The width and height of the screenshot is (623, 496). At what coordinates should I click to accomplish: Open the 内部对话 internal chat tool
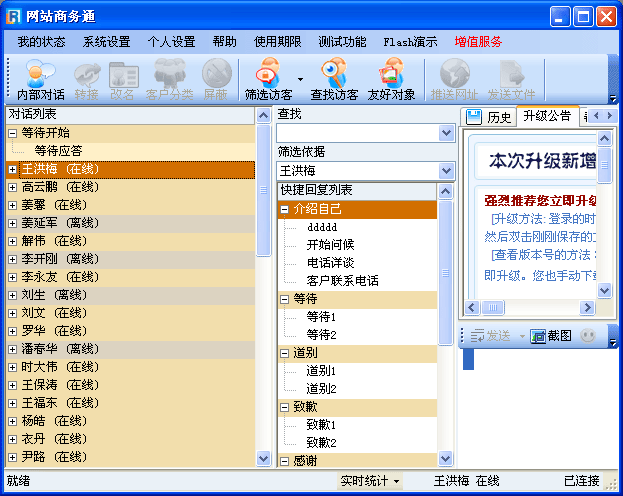click(41, 80)
